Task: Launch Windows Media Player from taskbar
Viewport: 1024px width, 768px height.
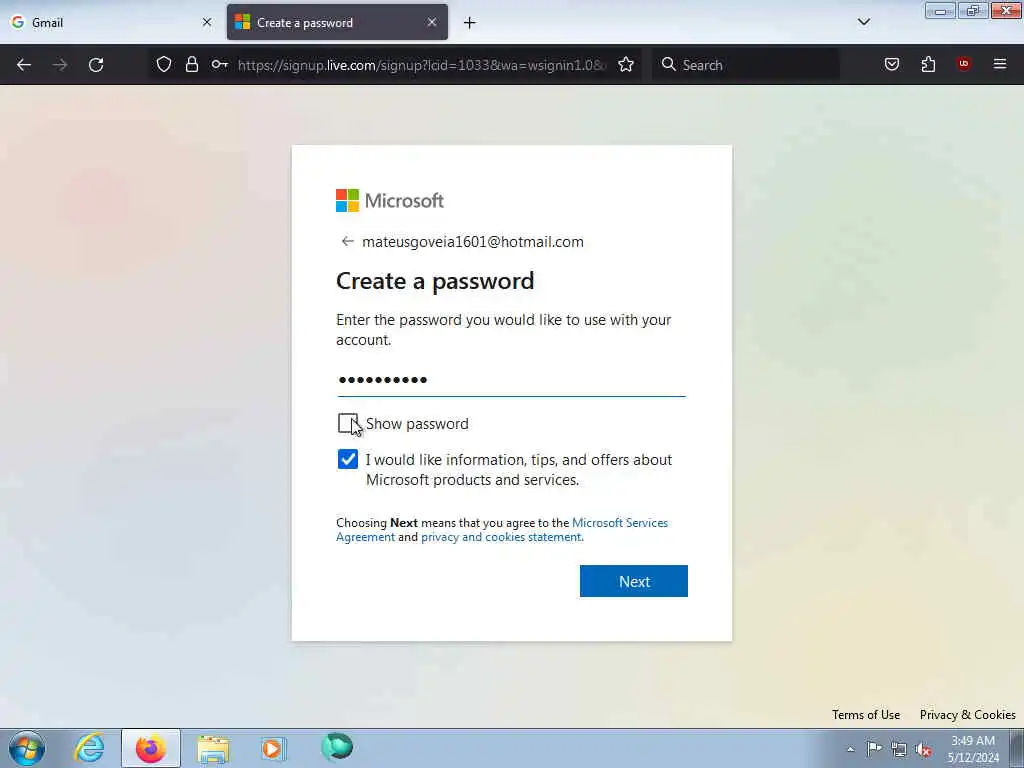Action: [x=273, y=748]
